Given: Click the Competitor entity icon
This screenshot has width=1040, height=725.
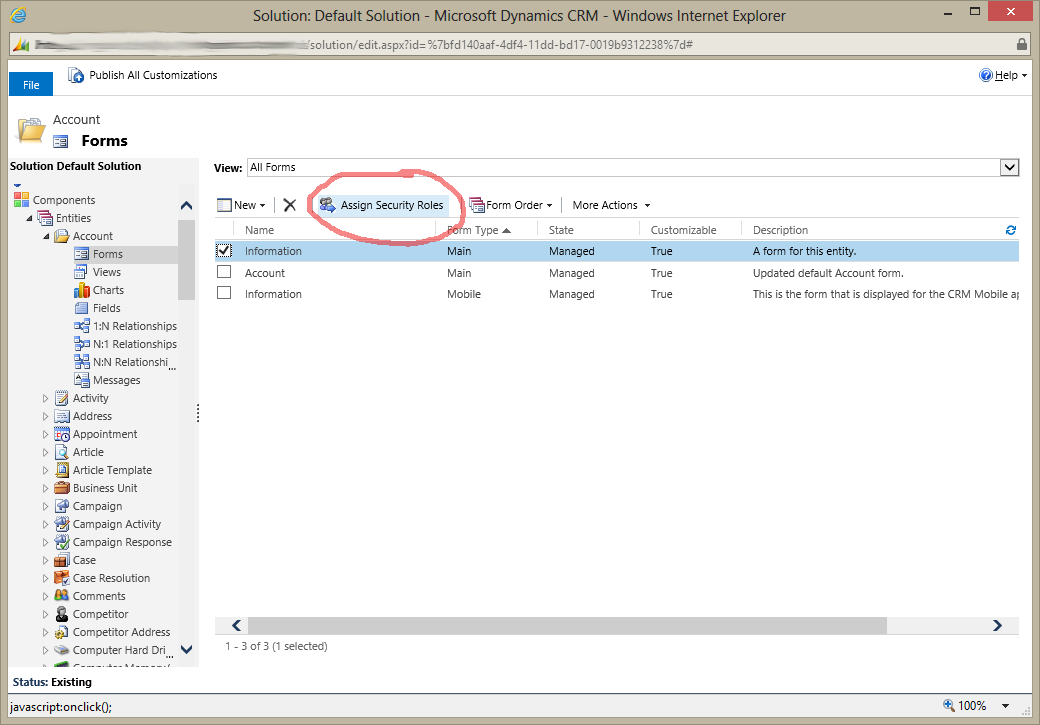Looking at the screenshot, I should [62, 614].
